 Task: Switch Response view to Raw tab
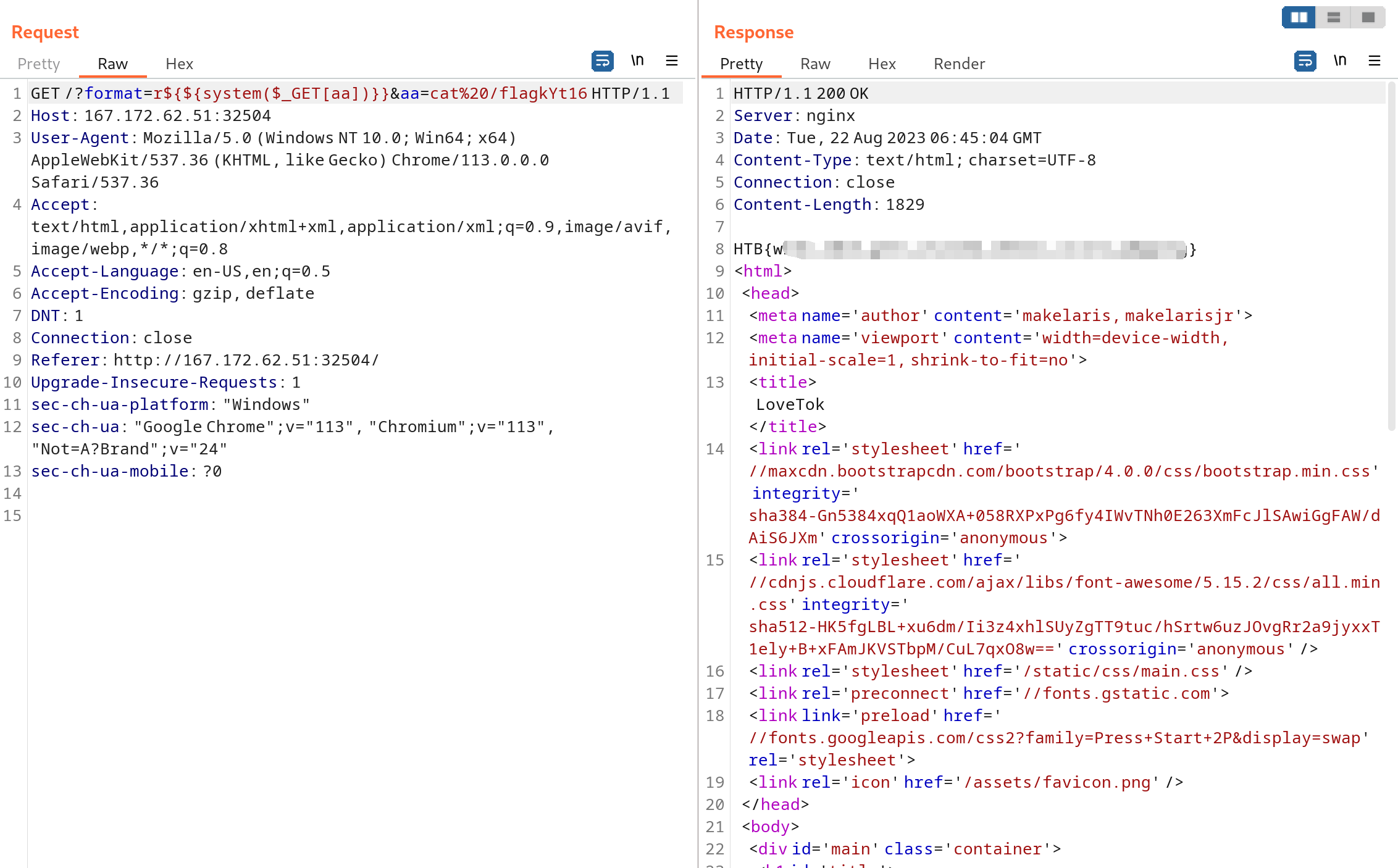(815, 64)
